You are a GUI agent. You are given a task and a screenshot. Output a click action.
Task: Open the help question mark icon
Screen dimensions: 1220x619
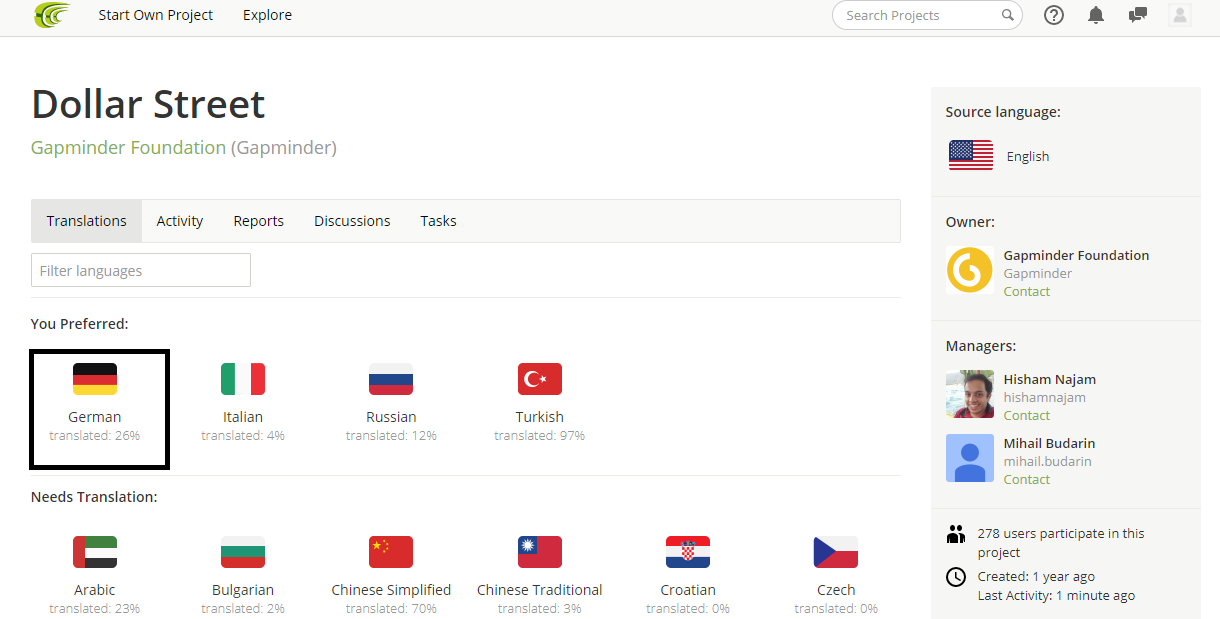point(1054,15)
